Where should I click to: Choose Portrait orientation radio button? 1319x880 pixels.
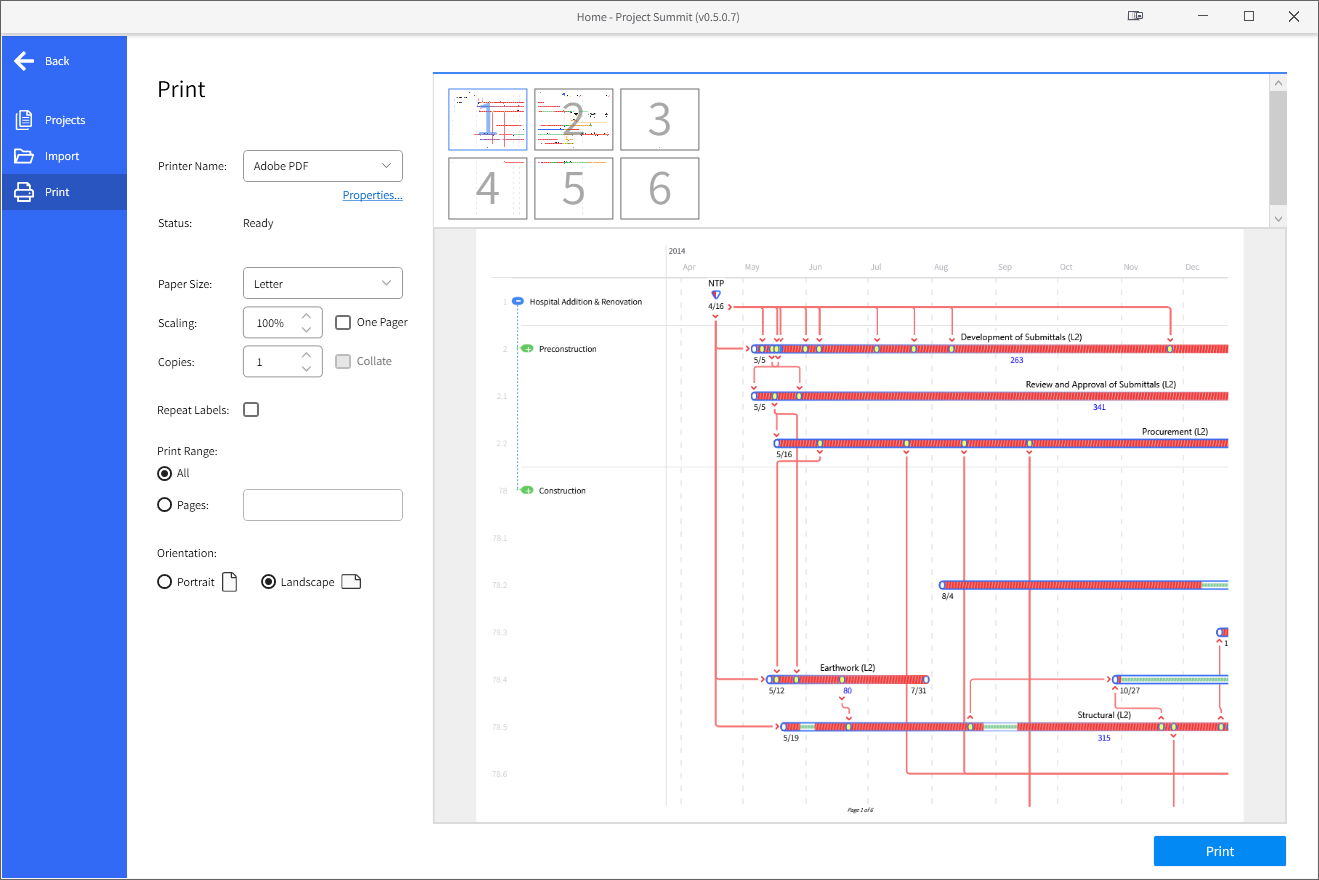coord(165,582)
